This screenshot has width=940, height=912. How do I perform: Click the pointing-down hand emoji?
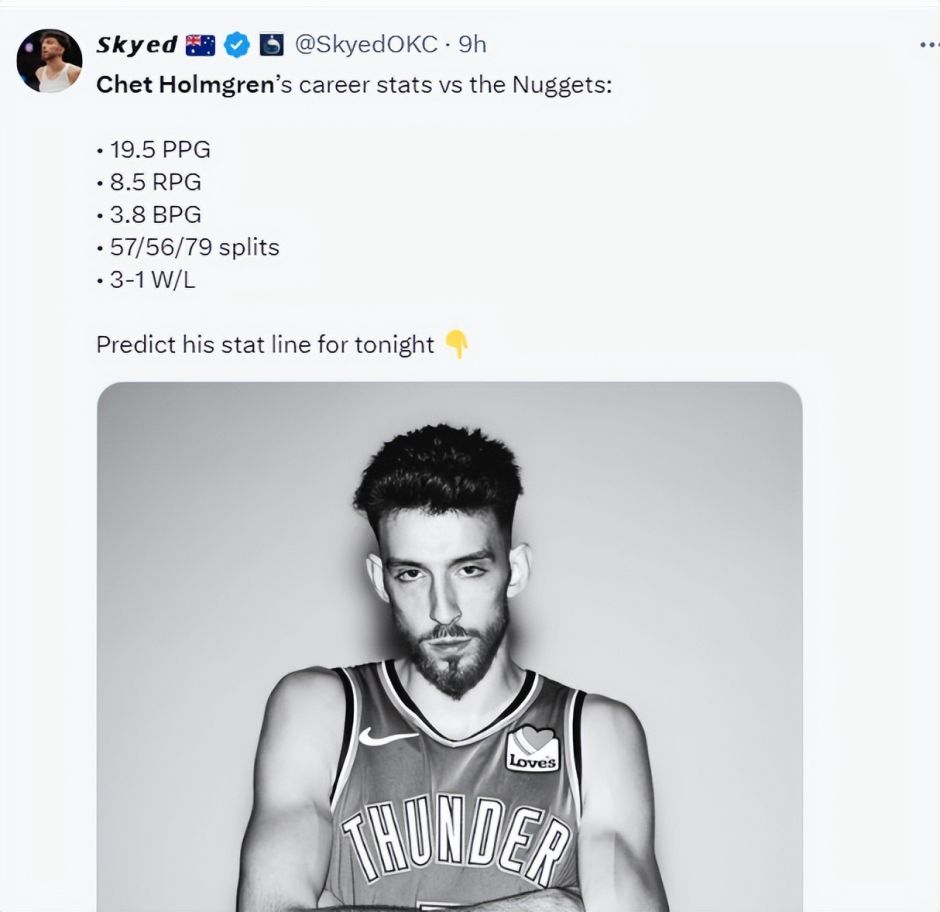click(x=456, y=345)
